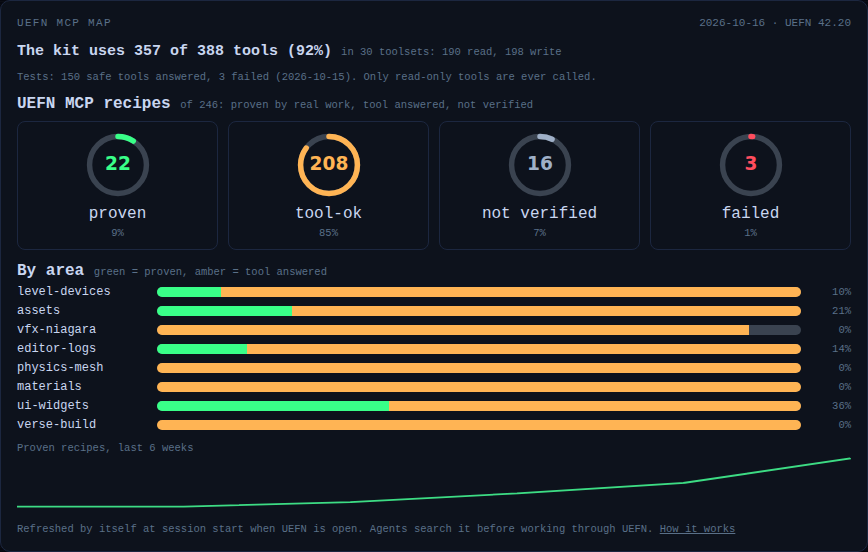The width and height of the screenshot is (868, 552).
Task: Click the green ring showing 22
Action: coord(117,164)
